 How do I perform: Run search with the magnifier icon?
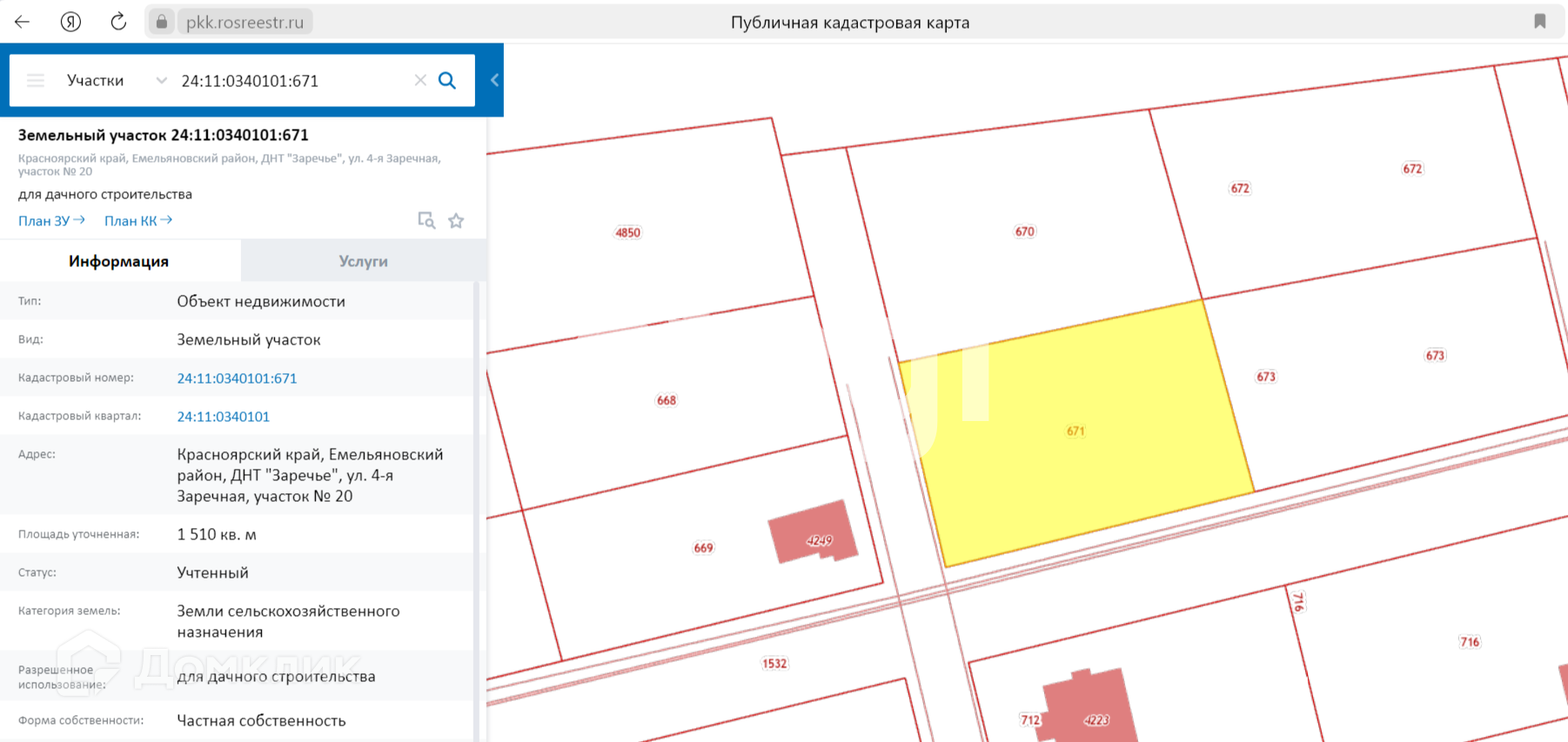[x=447, y=80]
